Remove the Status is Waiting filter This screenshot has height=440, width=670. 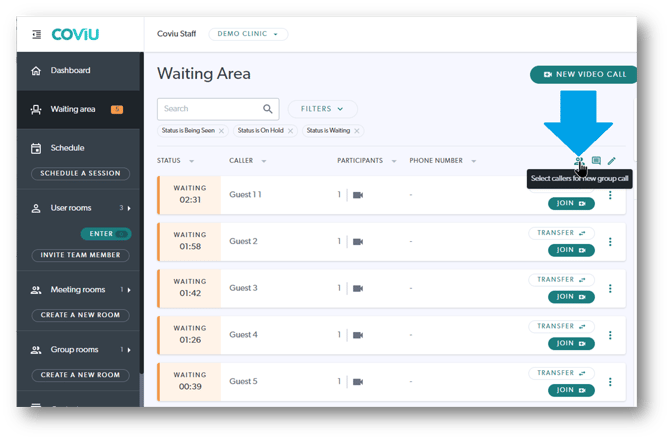(x=357, y=131)
